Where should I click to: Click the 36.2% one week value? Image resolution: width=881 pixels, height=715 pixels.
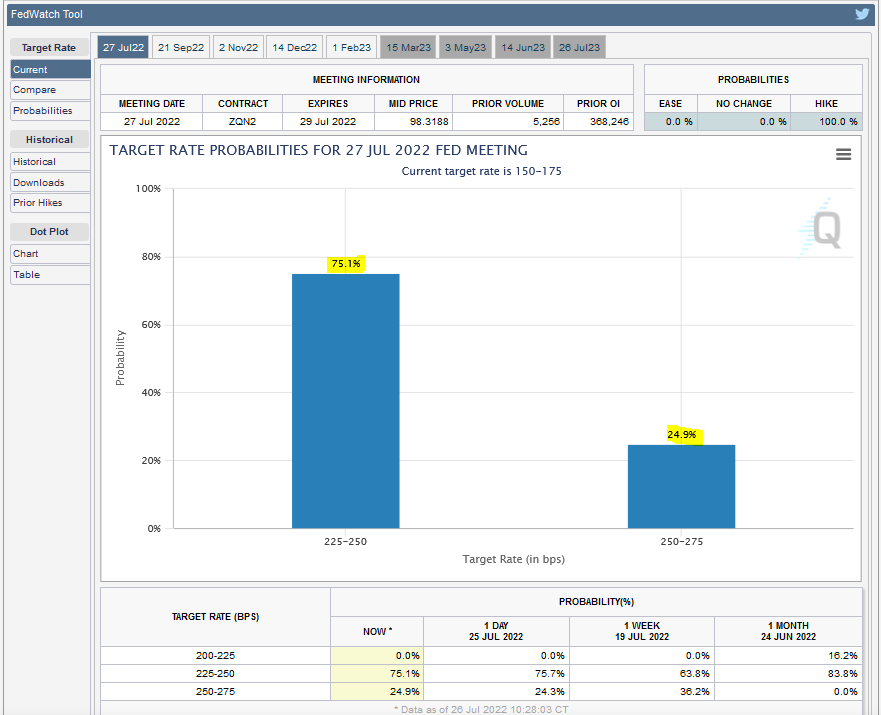694,691
